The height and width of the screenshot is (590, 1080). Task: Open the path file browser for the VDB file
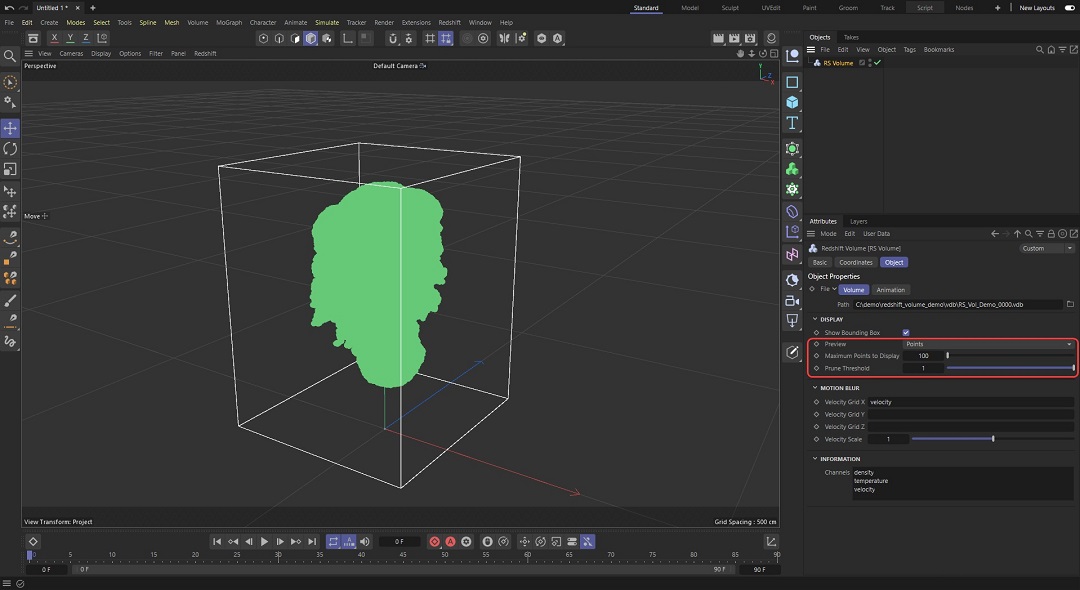click(x=1071, y=304)
